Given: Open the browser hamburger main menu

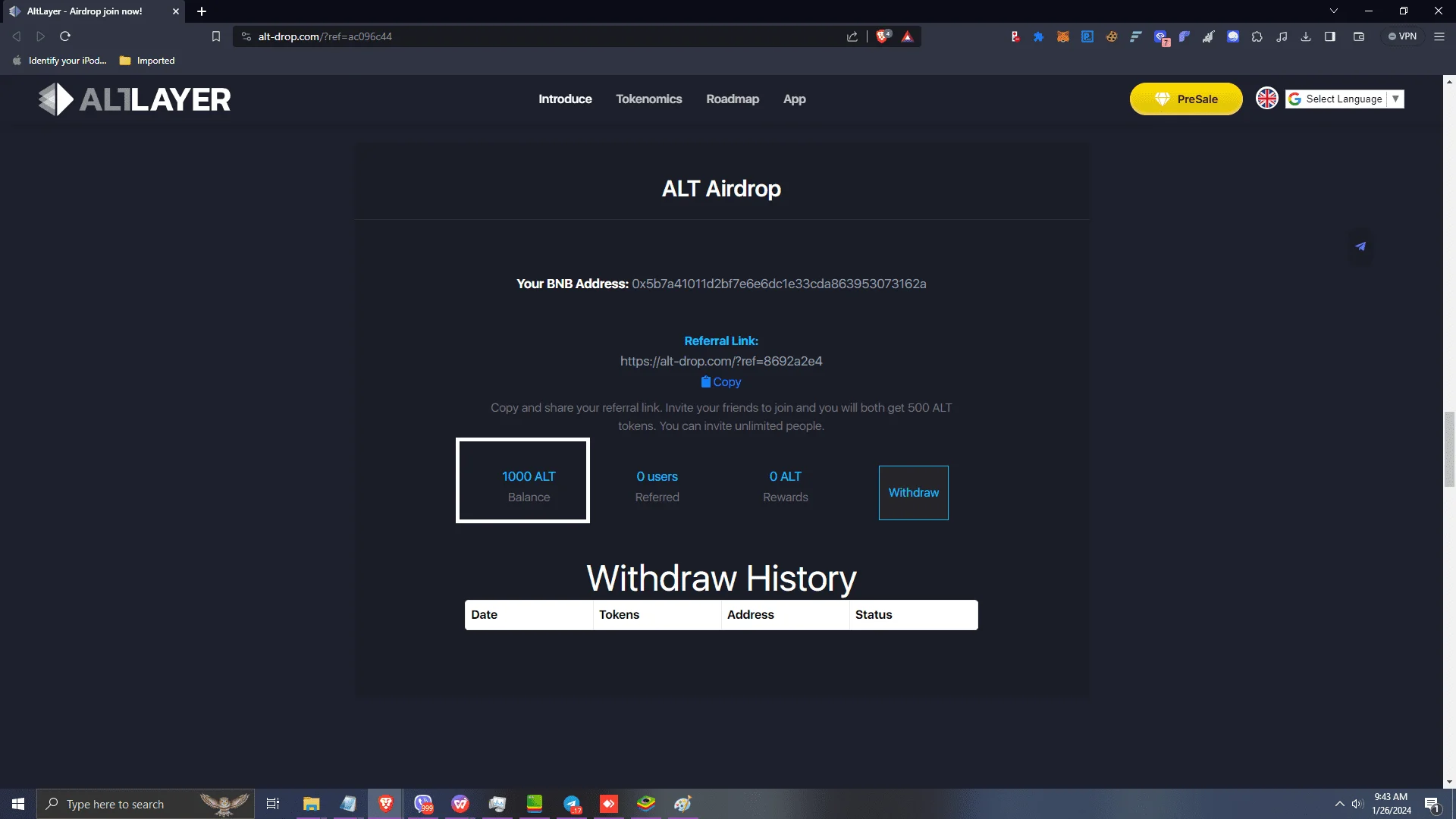Looking at the screenshot, I should 1439,36.
